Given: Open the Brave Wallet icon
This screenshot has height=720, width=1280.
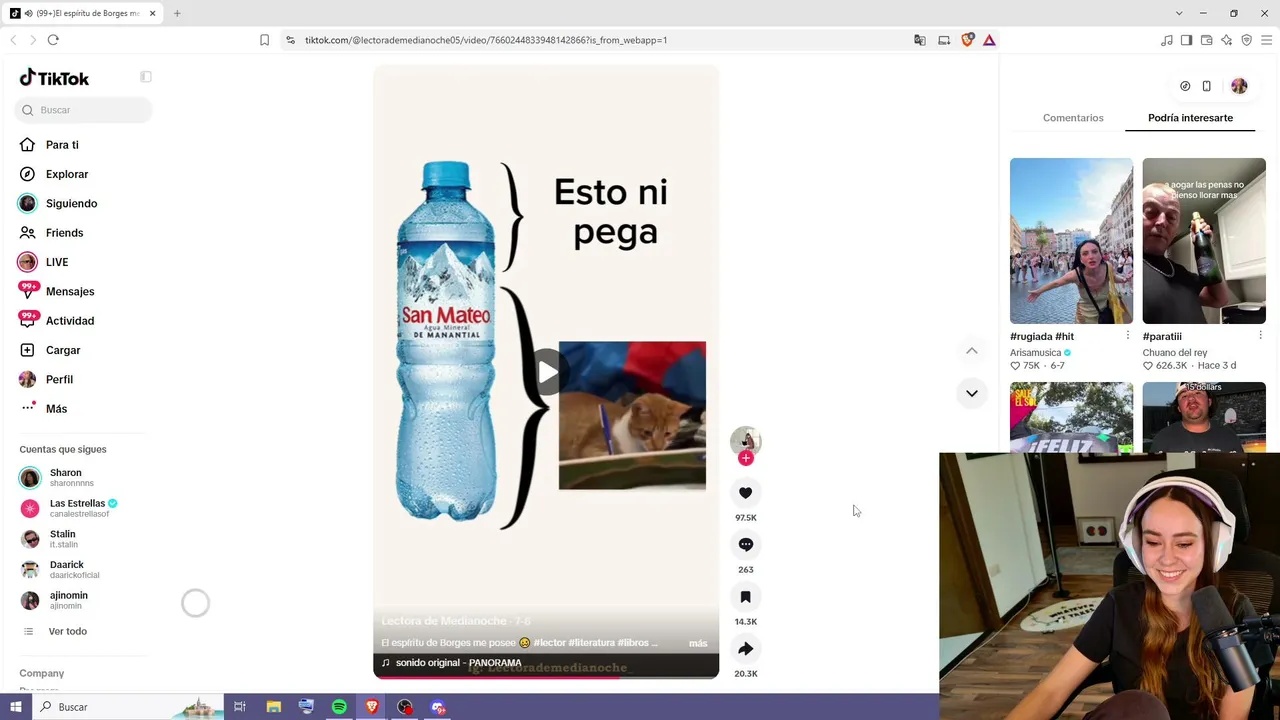Looking at the screenshot, I should 1207,40.
